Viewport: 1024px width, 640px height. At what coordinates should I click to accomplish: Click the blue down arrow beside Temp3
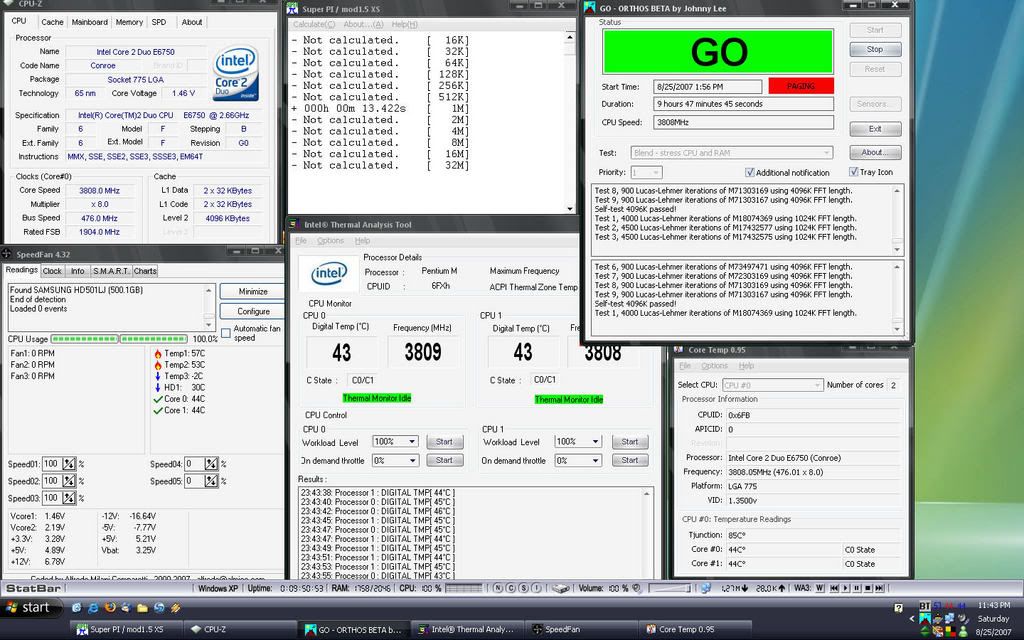coord(157,376)
